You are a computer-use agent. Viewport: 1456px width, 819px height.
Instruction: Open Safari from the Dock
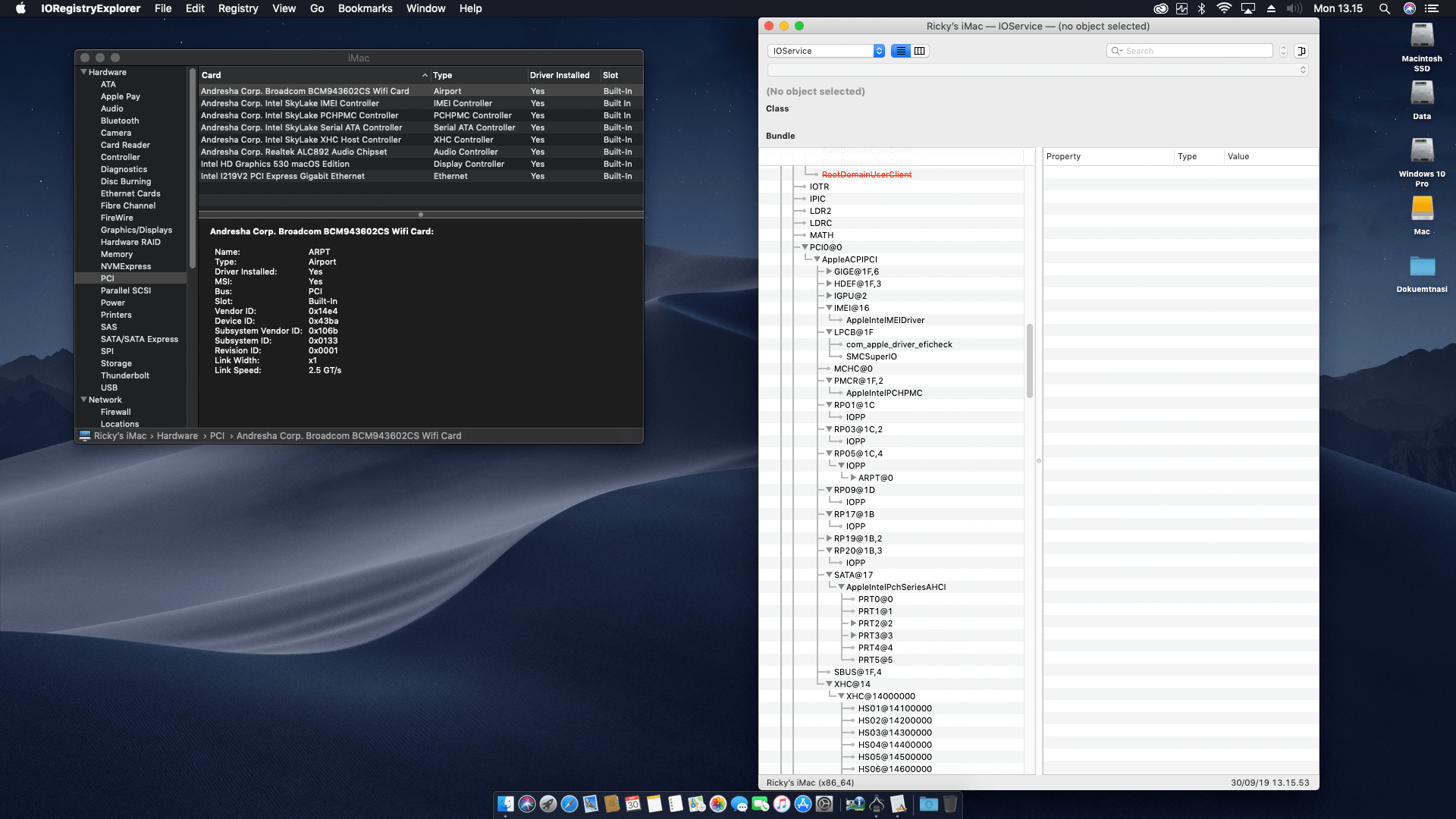tap(570, 804)
